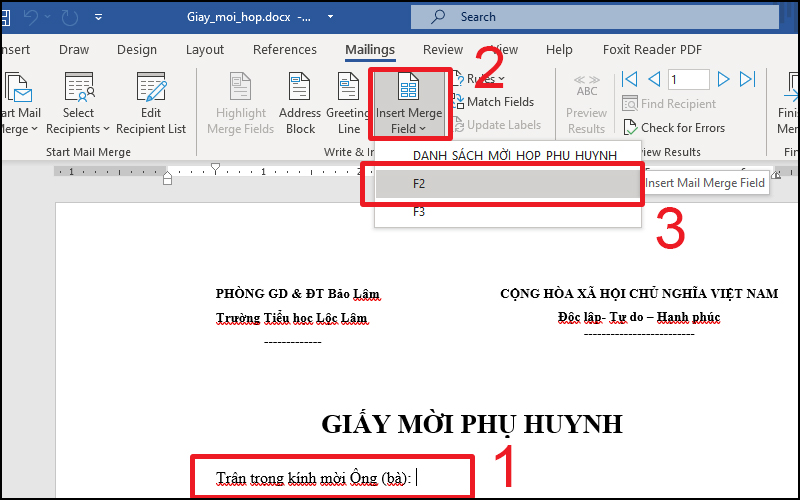
Task: Click Độc lập- Tự do – Hạnh phúc line
Action: click(x=639, y=317)
